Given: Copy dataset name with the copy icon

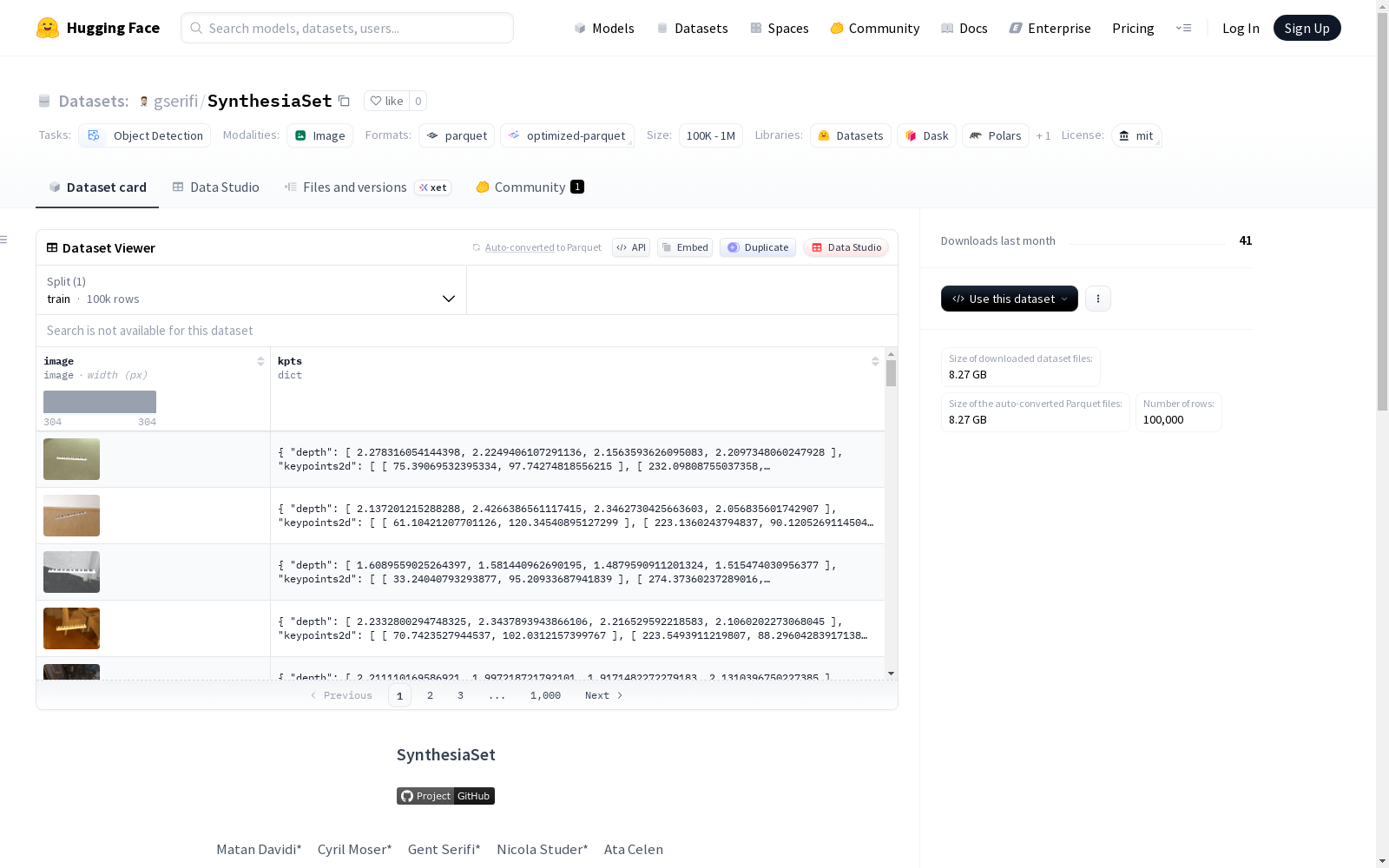Looking at the screenshot, I should coord(344,101).
